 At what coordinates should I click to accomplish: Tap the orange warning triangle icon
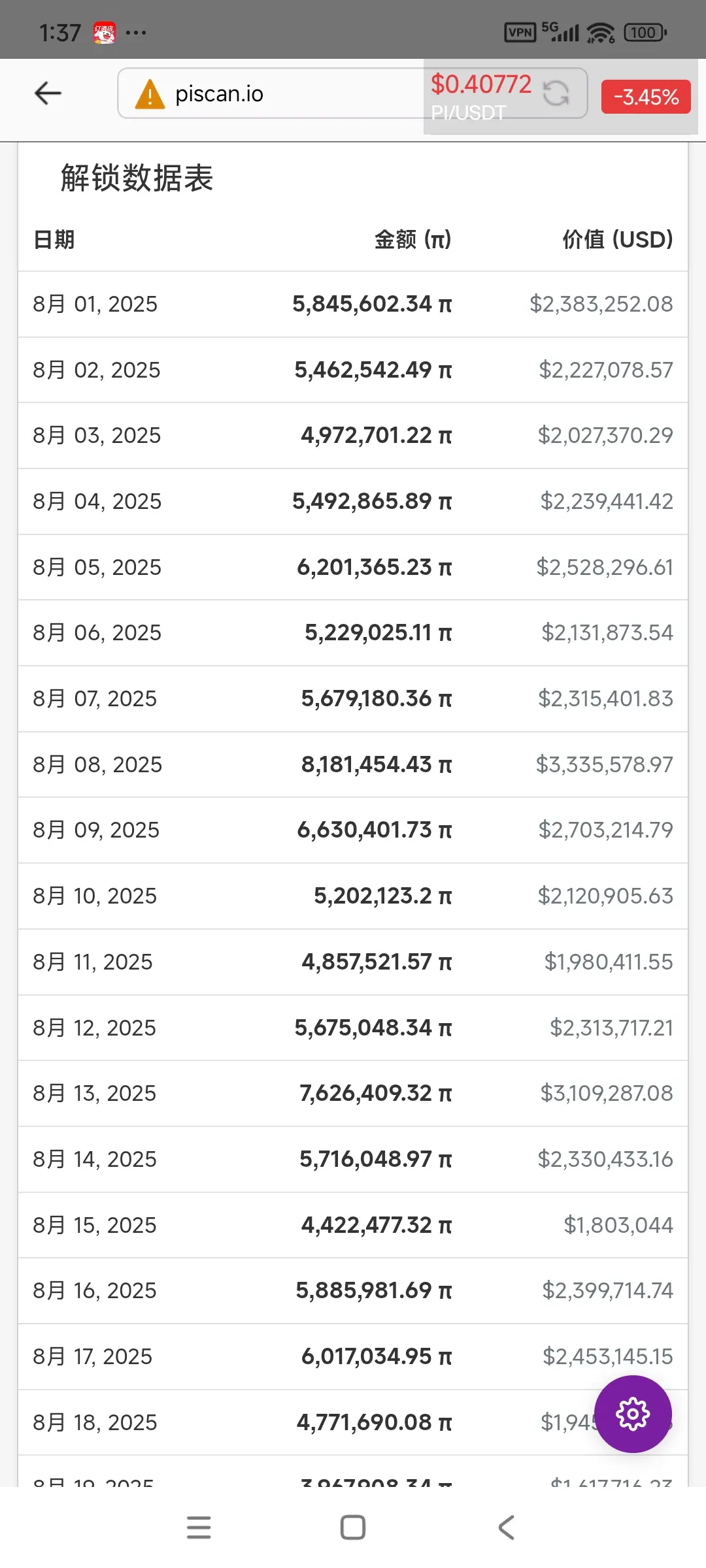coord(150,94)
